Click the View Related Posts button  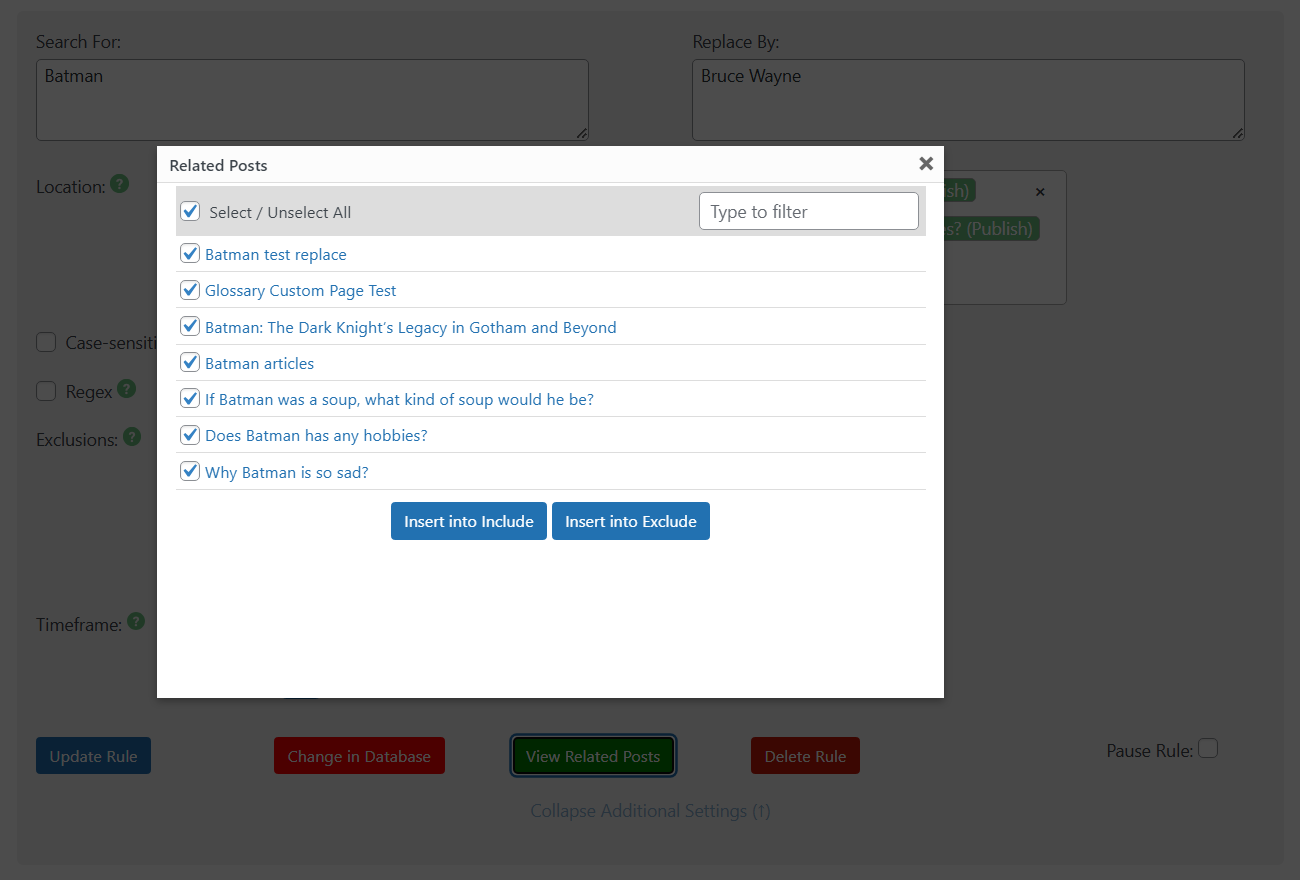(x=593, y=756)
